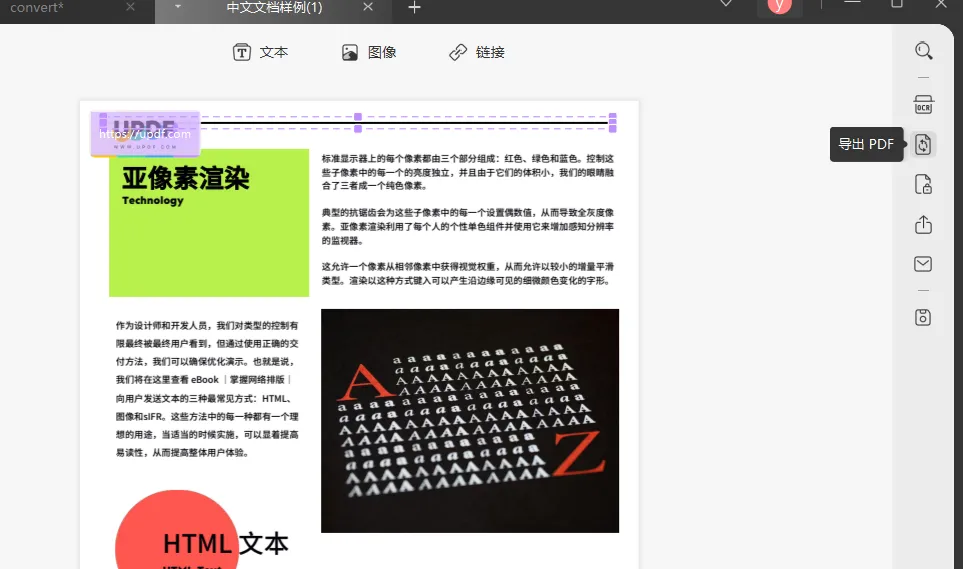Viewport: 963px width, 569px height.
Task: Open the user account avatar y
Action: pyautogui.click(x=779, y=6)
